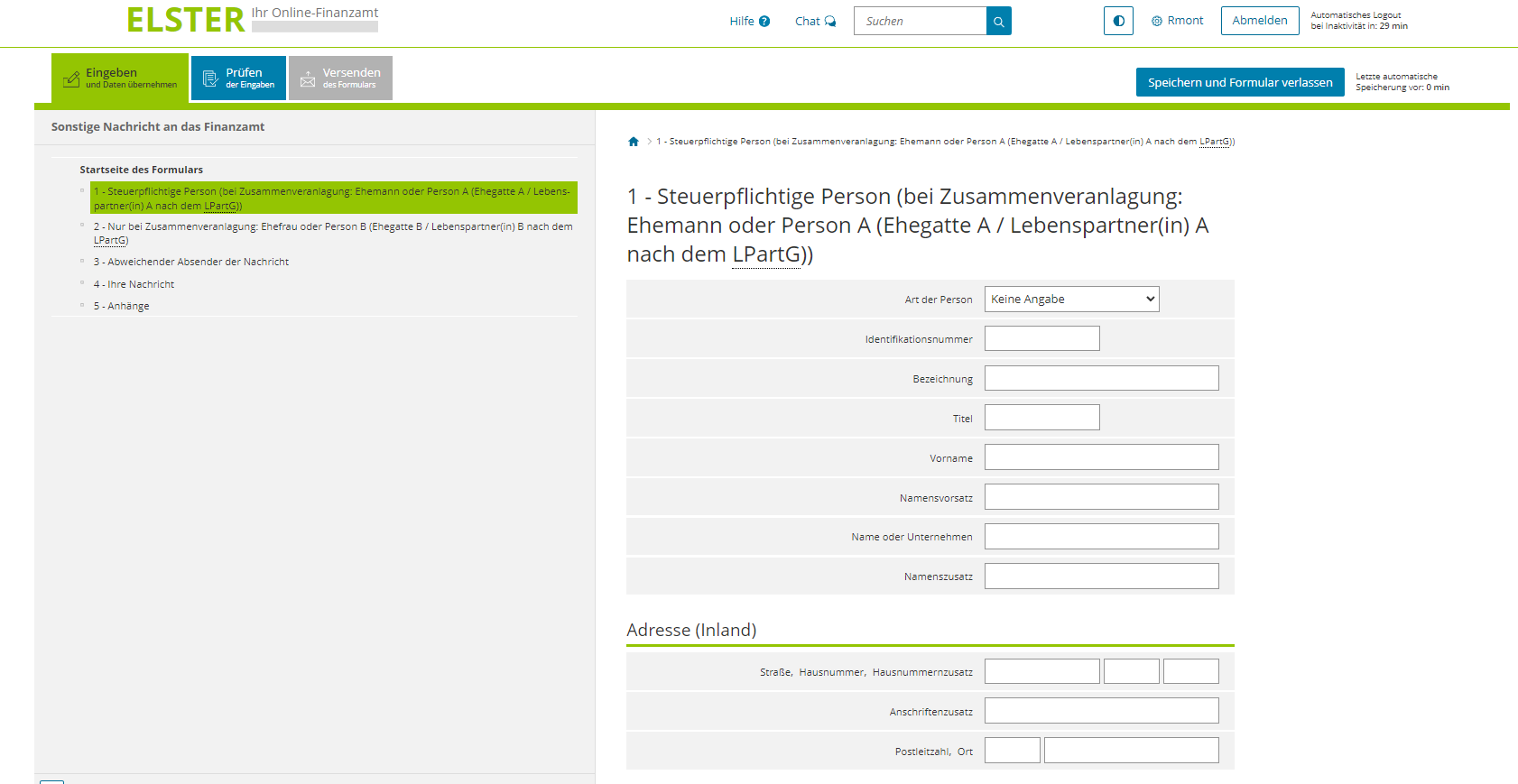Click Speichern und Formular verlassen
Screen dimensions: 1518x784
[x=1239, y=82]
